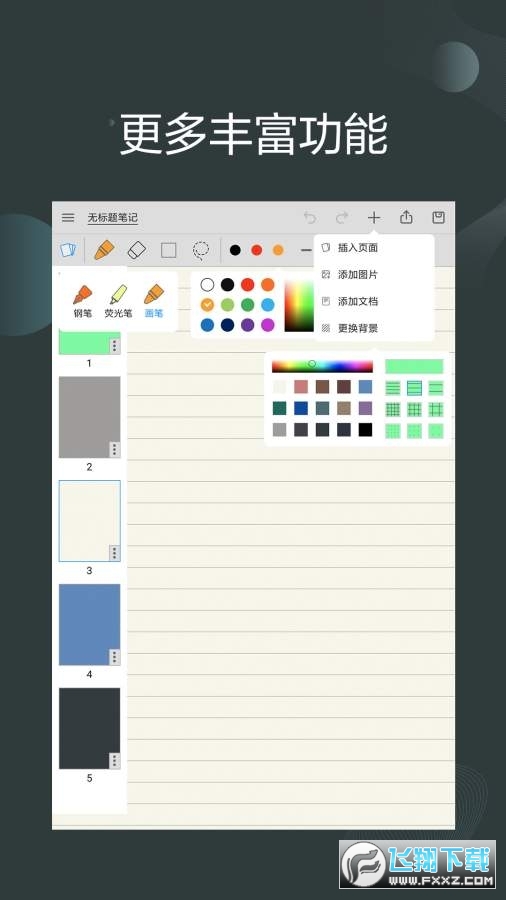506x900 pixels.
Task: Select the dense grid pattern
Action: (393, 409)
